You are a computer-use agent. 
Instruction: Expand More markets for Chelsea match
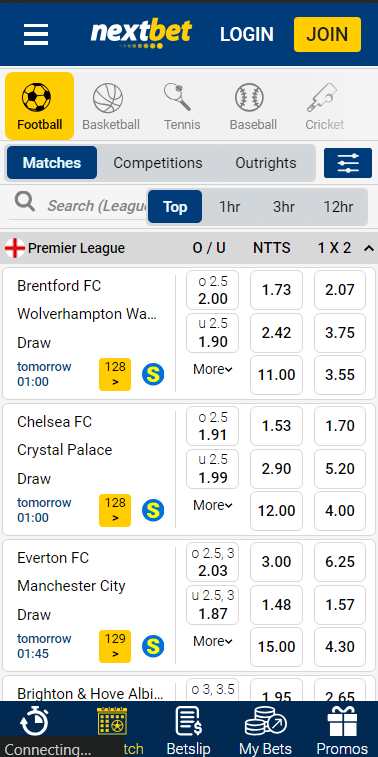pyautogui.click(x=212, y=505)
